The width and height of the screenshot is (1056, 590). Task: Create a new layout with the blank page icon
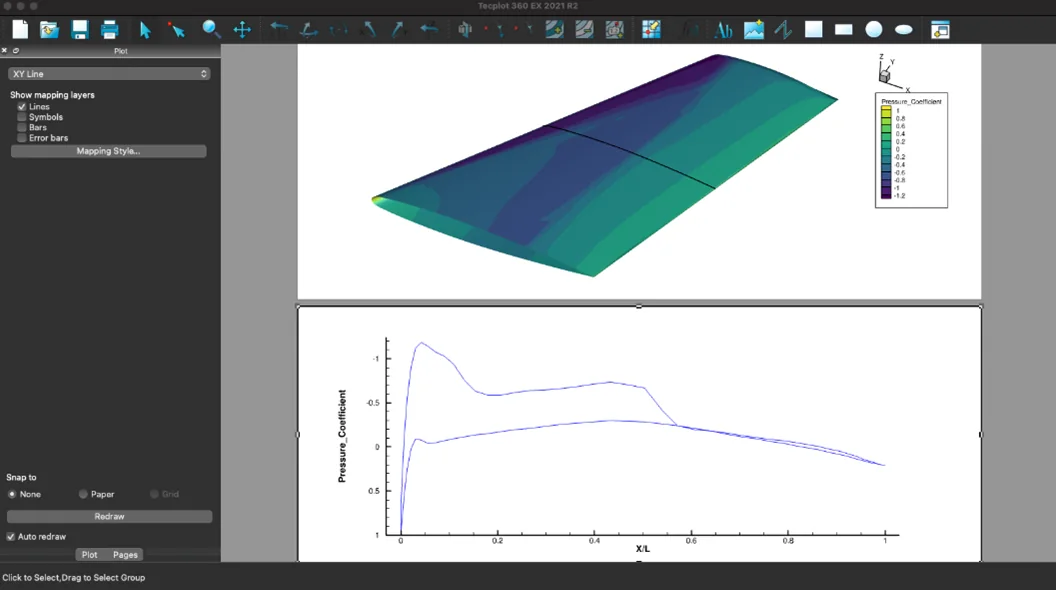(x=20, y=30)
